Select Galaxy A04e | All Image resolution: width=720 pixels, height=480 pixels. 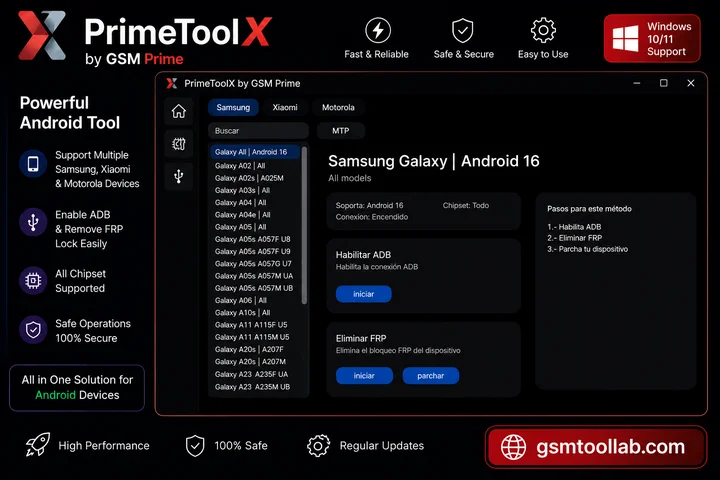pyautogui.click(x=255, y=215)
